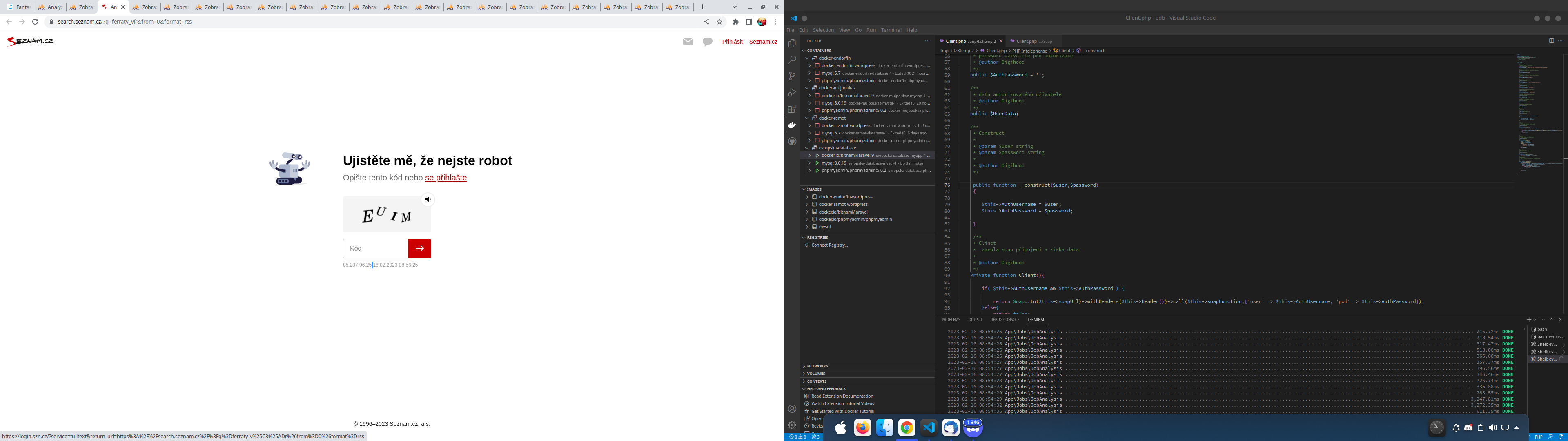Open Read Extension Documentation
The height and width of the screenshot is (441, 1568).
tap(842, 396)
